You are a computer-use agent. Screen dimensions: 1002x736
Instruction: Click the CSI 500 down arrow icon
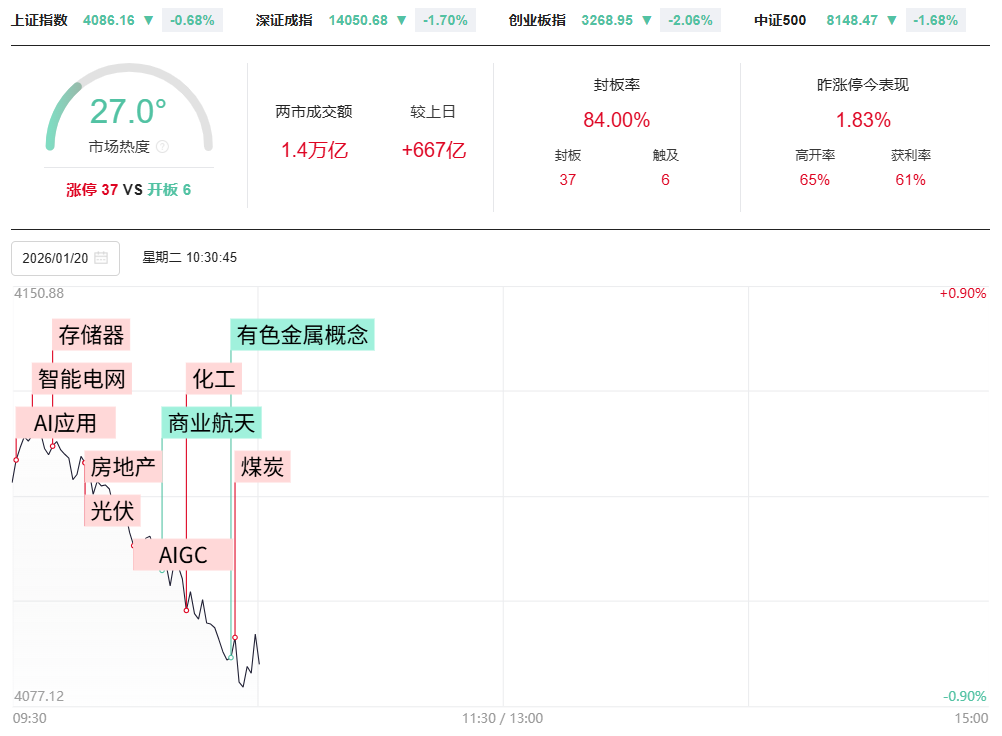click(891, 20)
